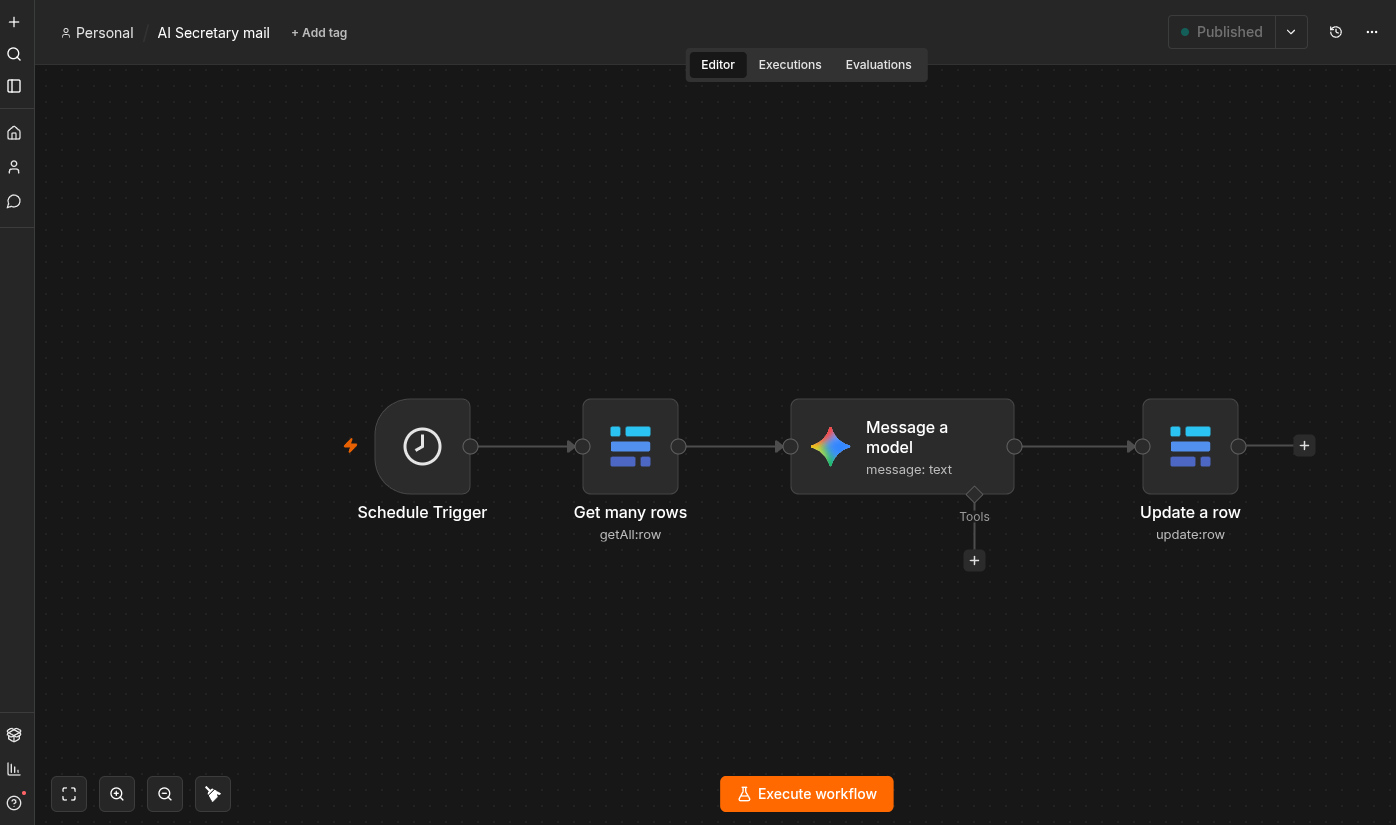
Task: Open the three-dot workflow options menu
Action: (x=1372, y=32)
